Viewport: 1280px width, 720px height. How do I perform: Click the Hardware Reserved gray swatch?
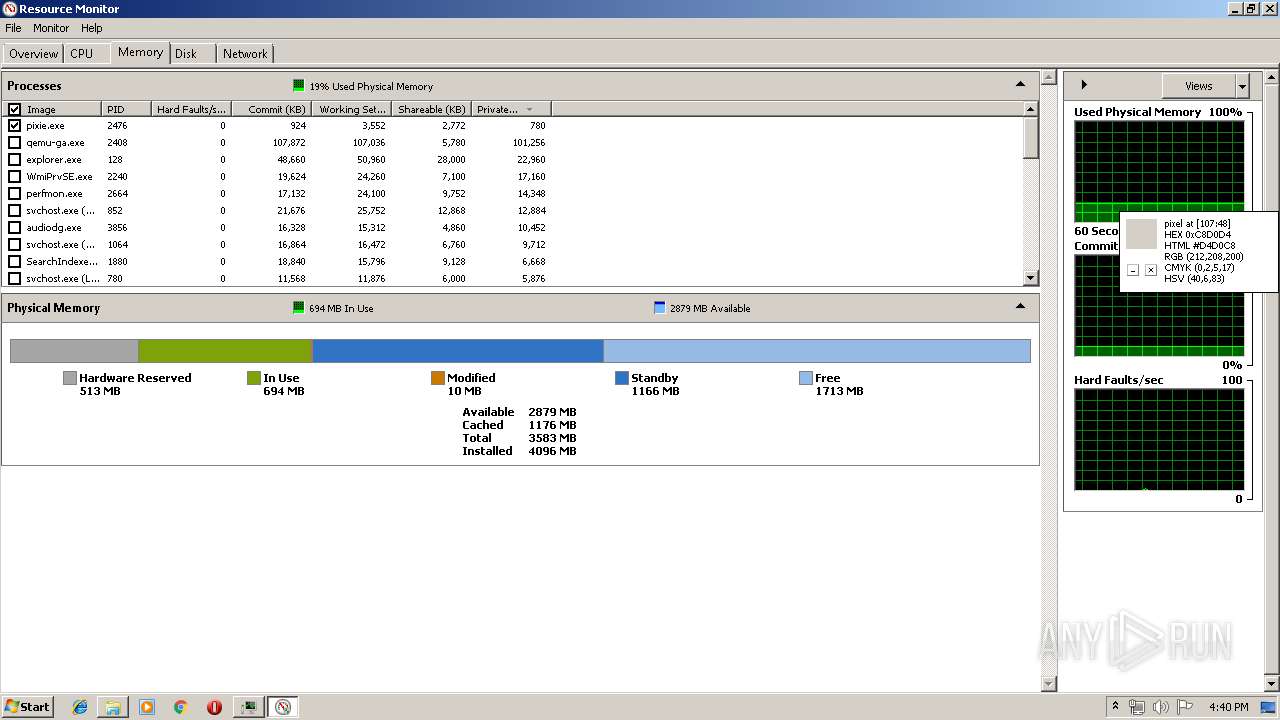click(x=69, y=378)
